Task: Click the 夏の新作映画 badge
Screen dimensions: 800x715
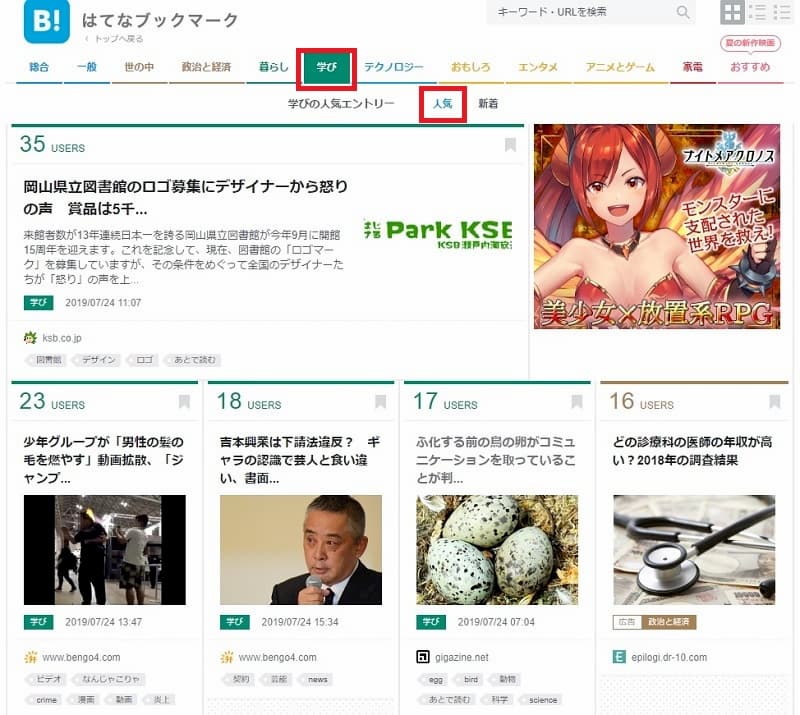Action: click(750, 43)
